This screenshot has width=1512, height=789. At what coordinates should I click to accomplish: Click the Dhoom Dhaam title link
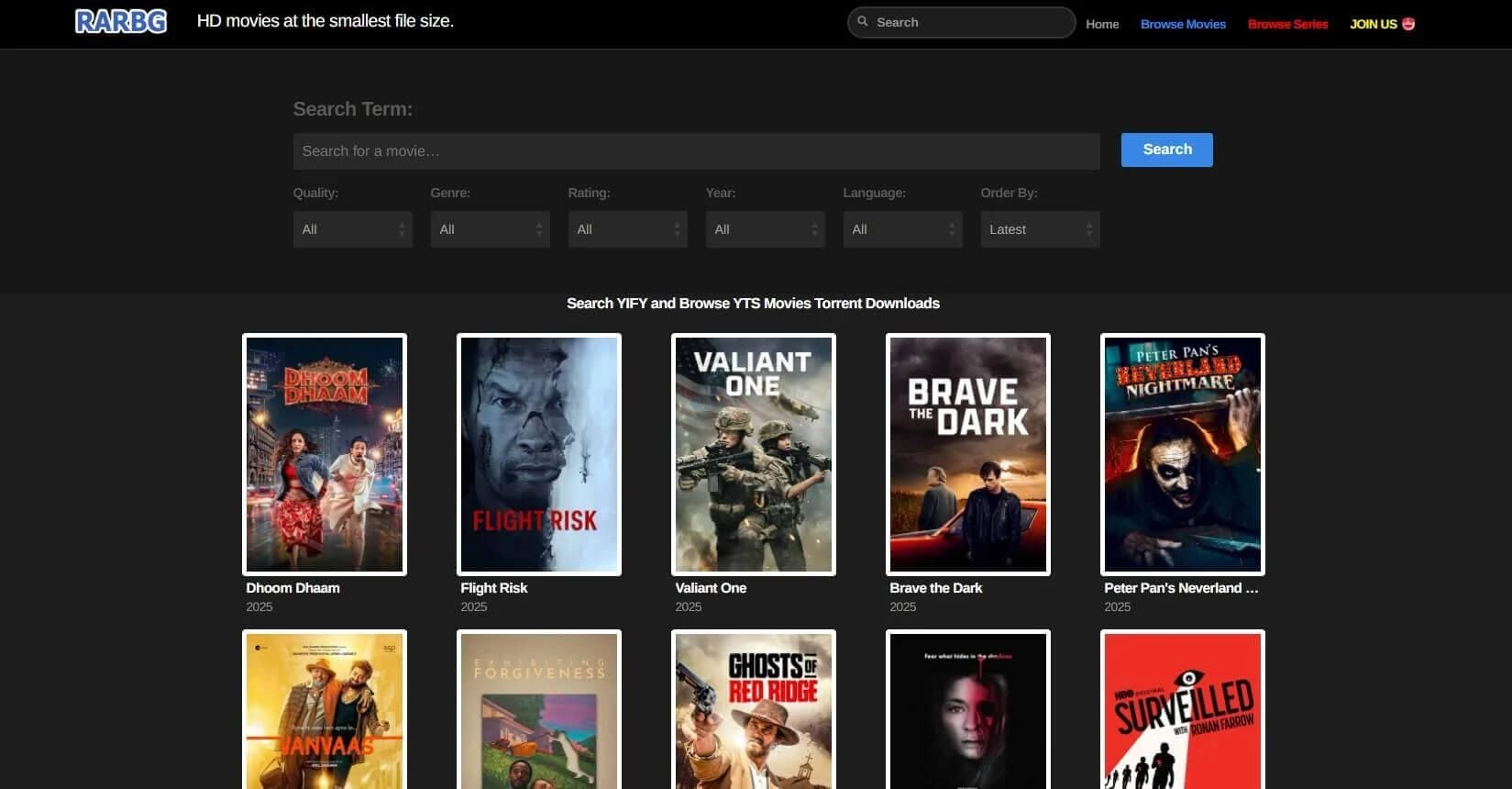tap(292, 588)
